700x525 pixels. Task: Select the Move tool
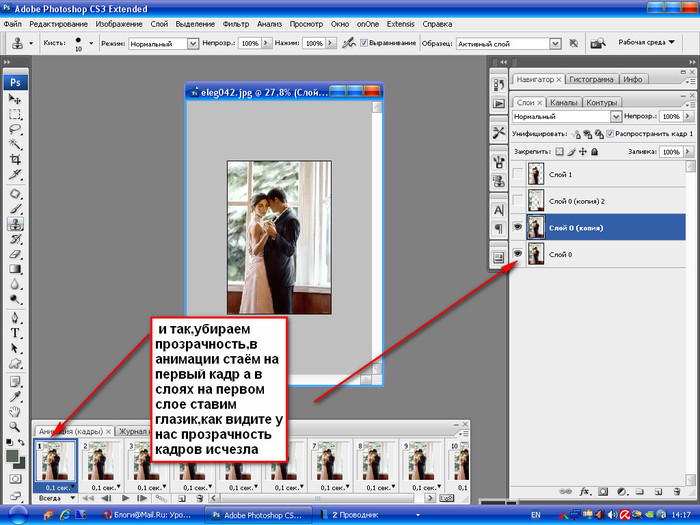[15, 99]
